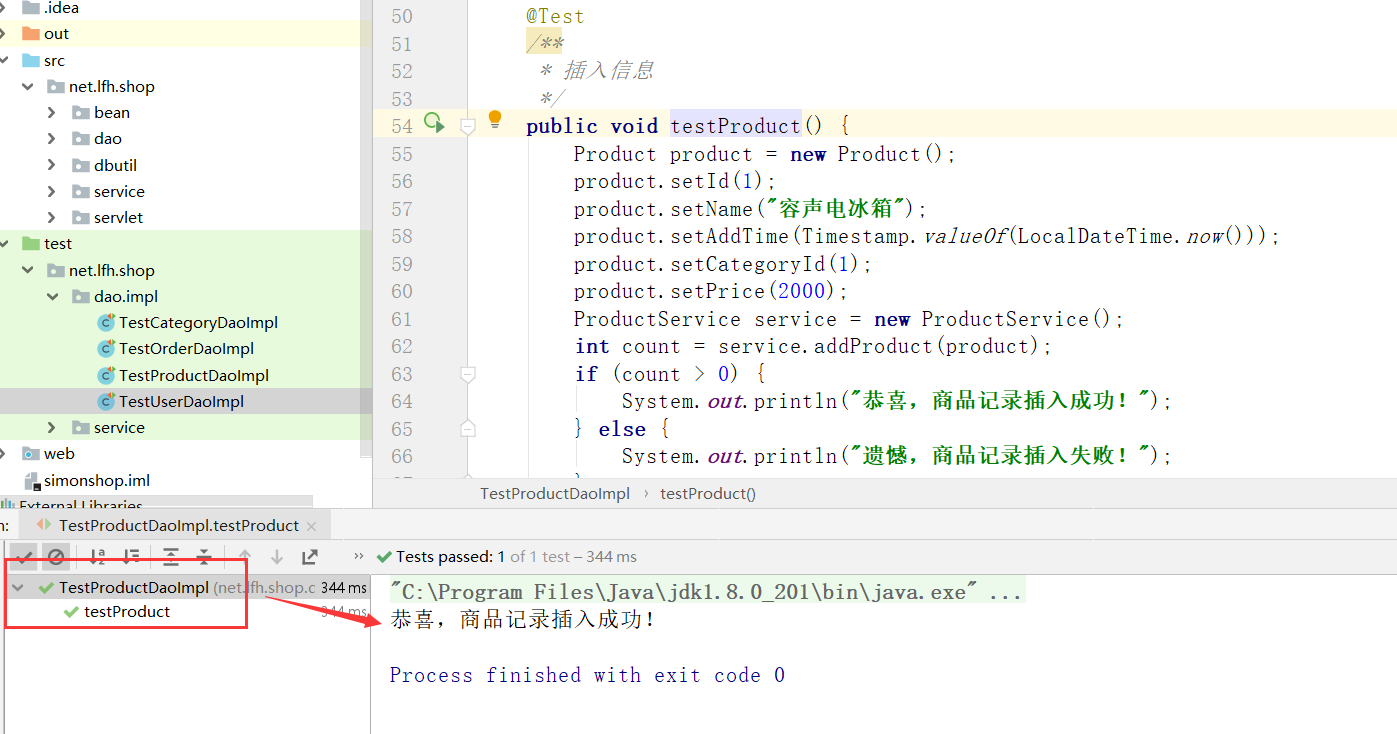This screenshot has width=1397, height=734.
Task: Collapse the test folder
Action: tap(6, 244)
